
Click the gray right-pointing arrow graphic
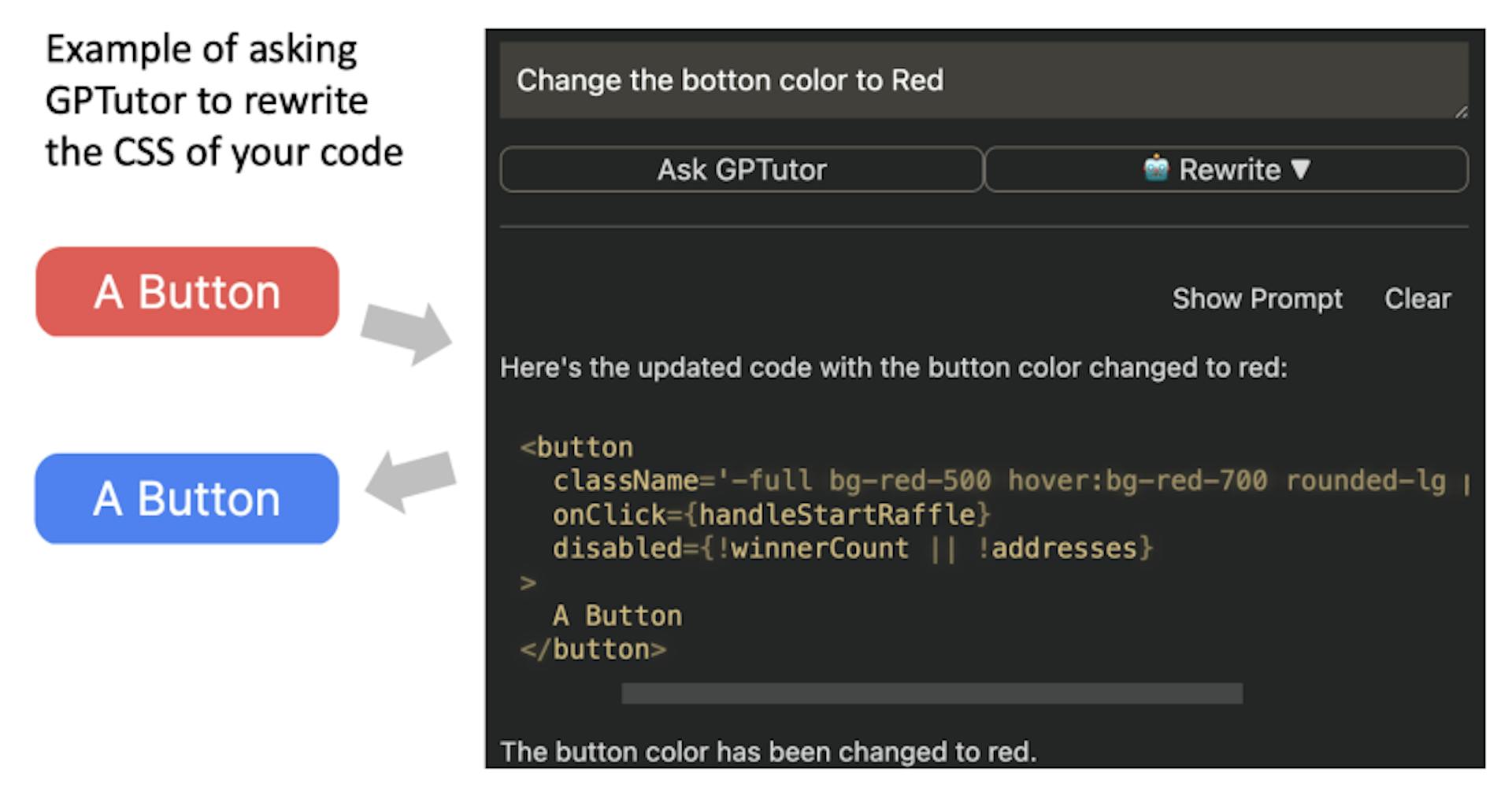pyautogui.click(x=407, y=333)
